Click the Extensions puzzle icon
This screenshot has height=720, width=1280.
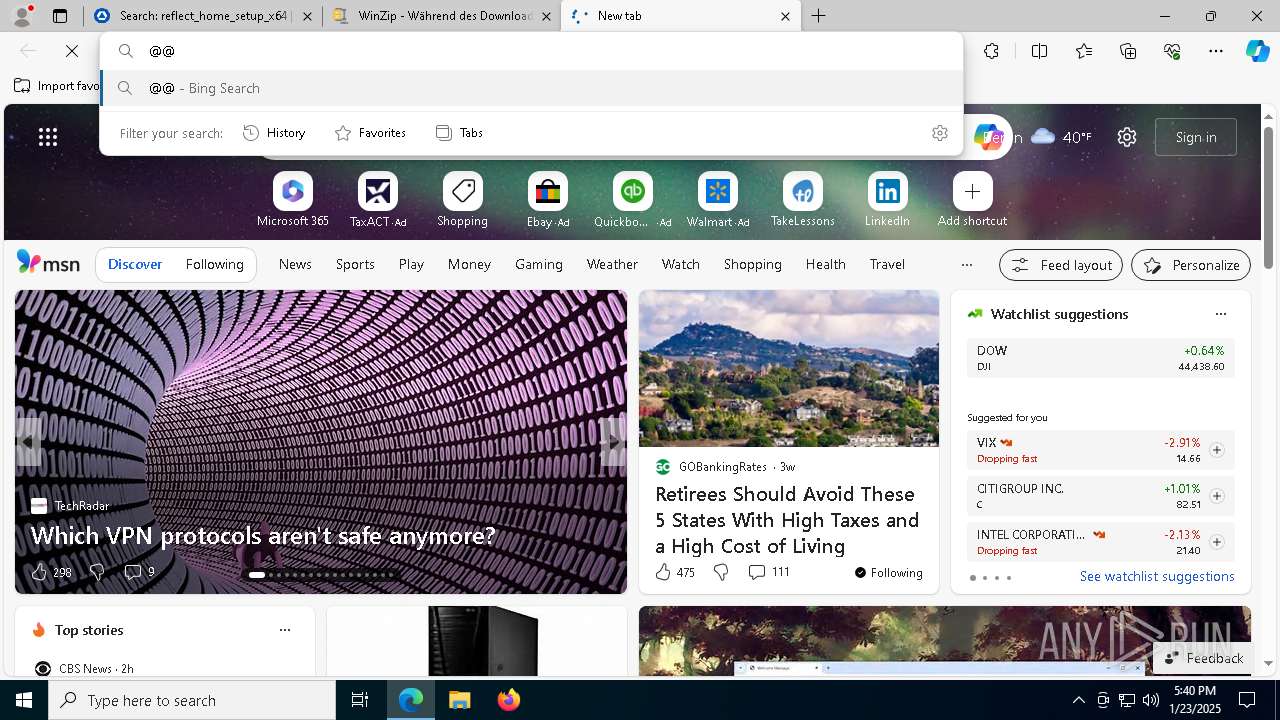point(991,51)
